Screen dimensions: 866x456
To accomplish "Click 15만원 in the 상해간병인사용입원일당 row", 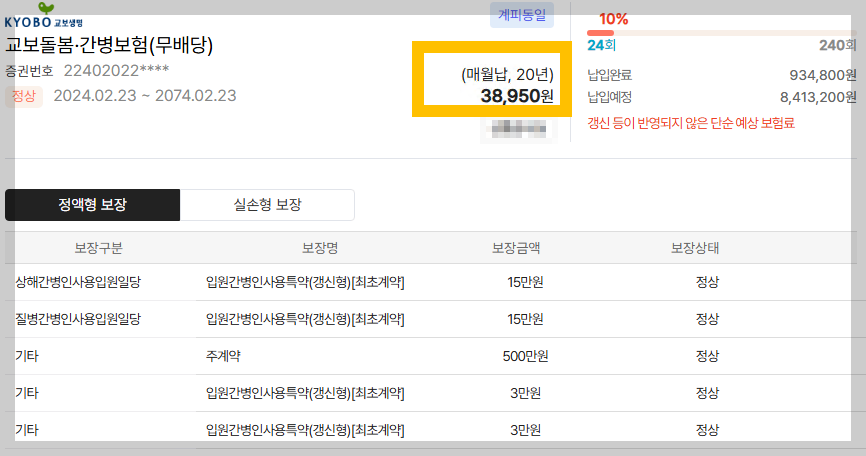I will pos(525,282).
